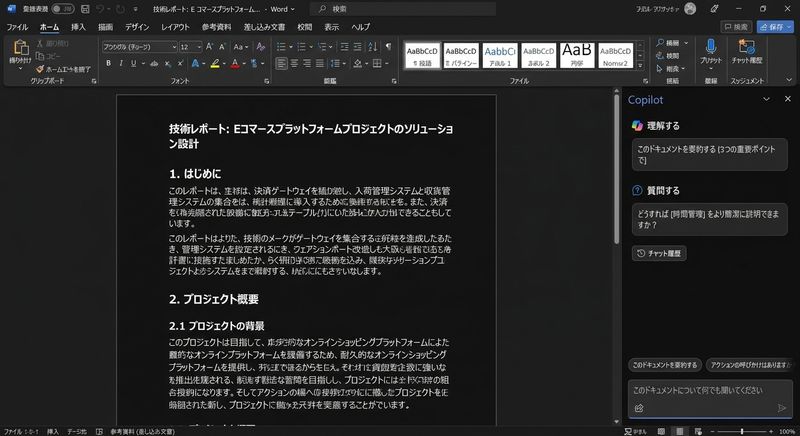Click the Paste clipboard icon
800x436 pixels.
pos(20,48)
